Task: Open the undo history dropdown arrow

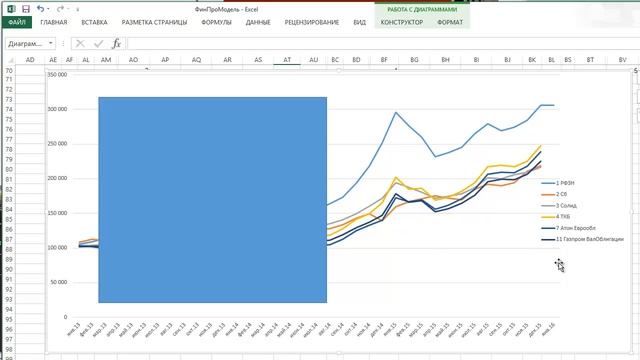Action: tap(48, 9)
